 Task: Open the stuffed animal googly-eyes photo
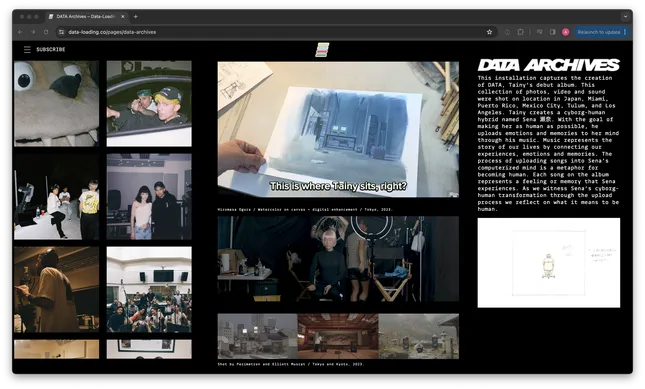tap(56, 104)
